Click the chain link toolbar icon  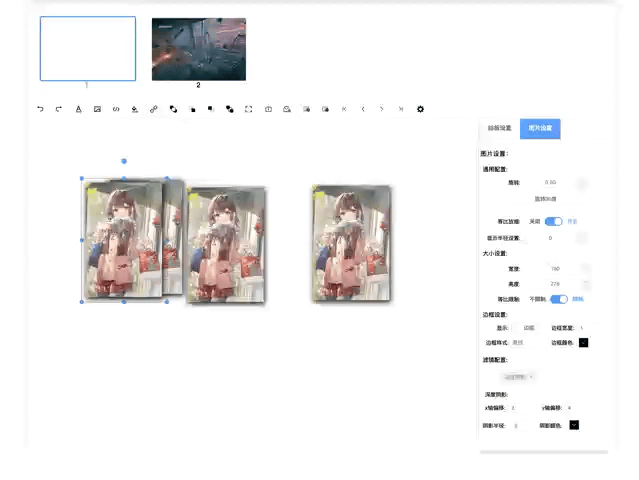click(x=154, y=109)
